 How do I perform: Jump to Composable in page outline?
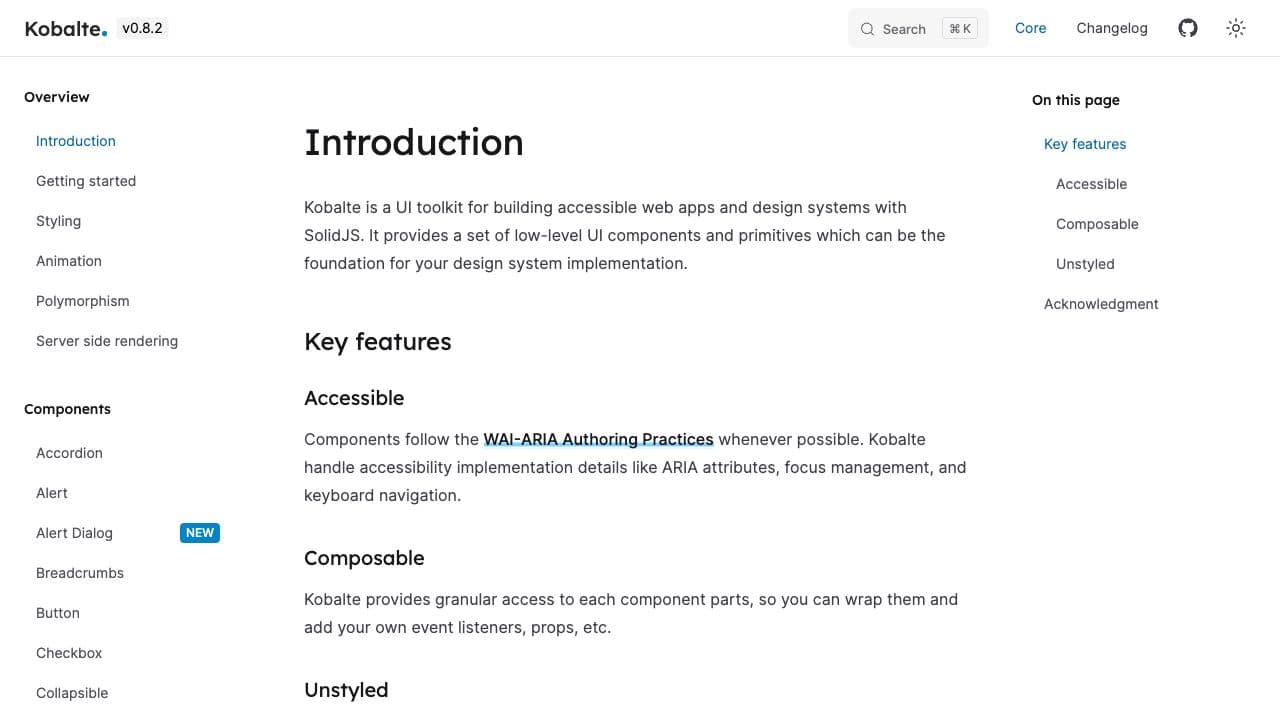point(1096,224)
